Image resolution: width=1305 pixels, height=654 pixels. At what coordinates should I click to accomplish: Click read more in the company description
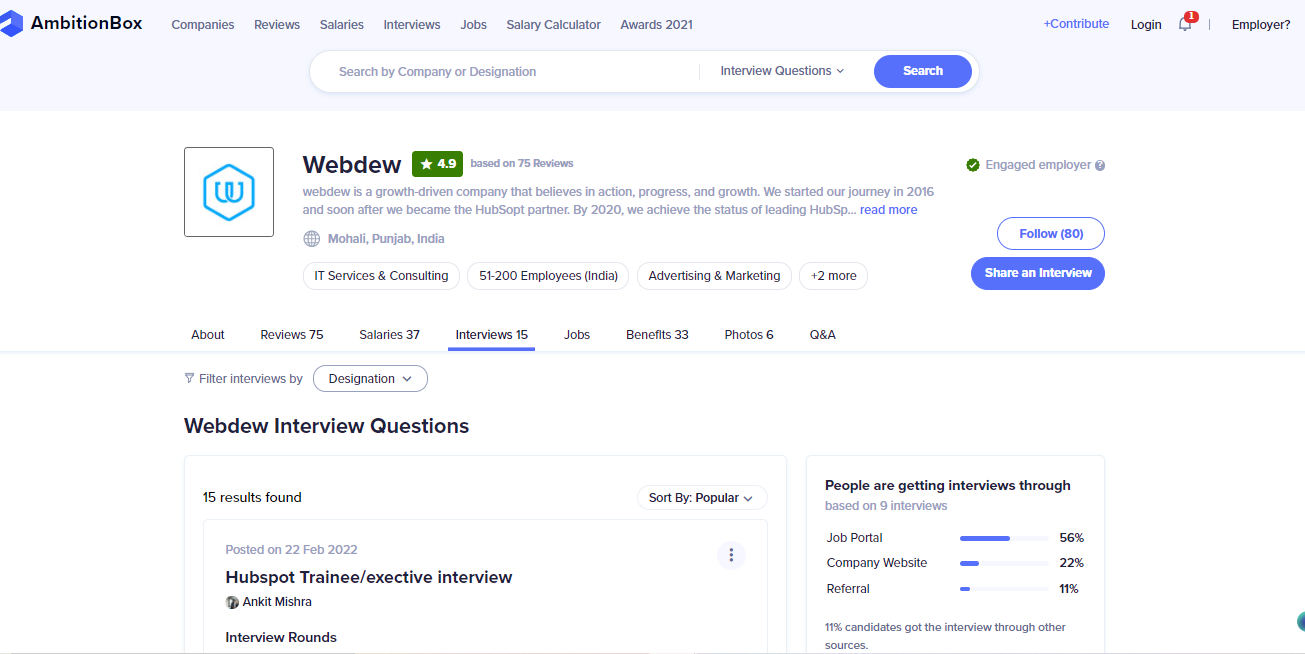[x=888, y=209]
